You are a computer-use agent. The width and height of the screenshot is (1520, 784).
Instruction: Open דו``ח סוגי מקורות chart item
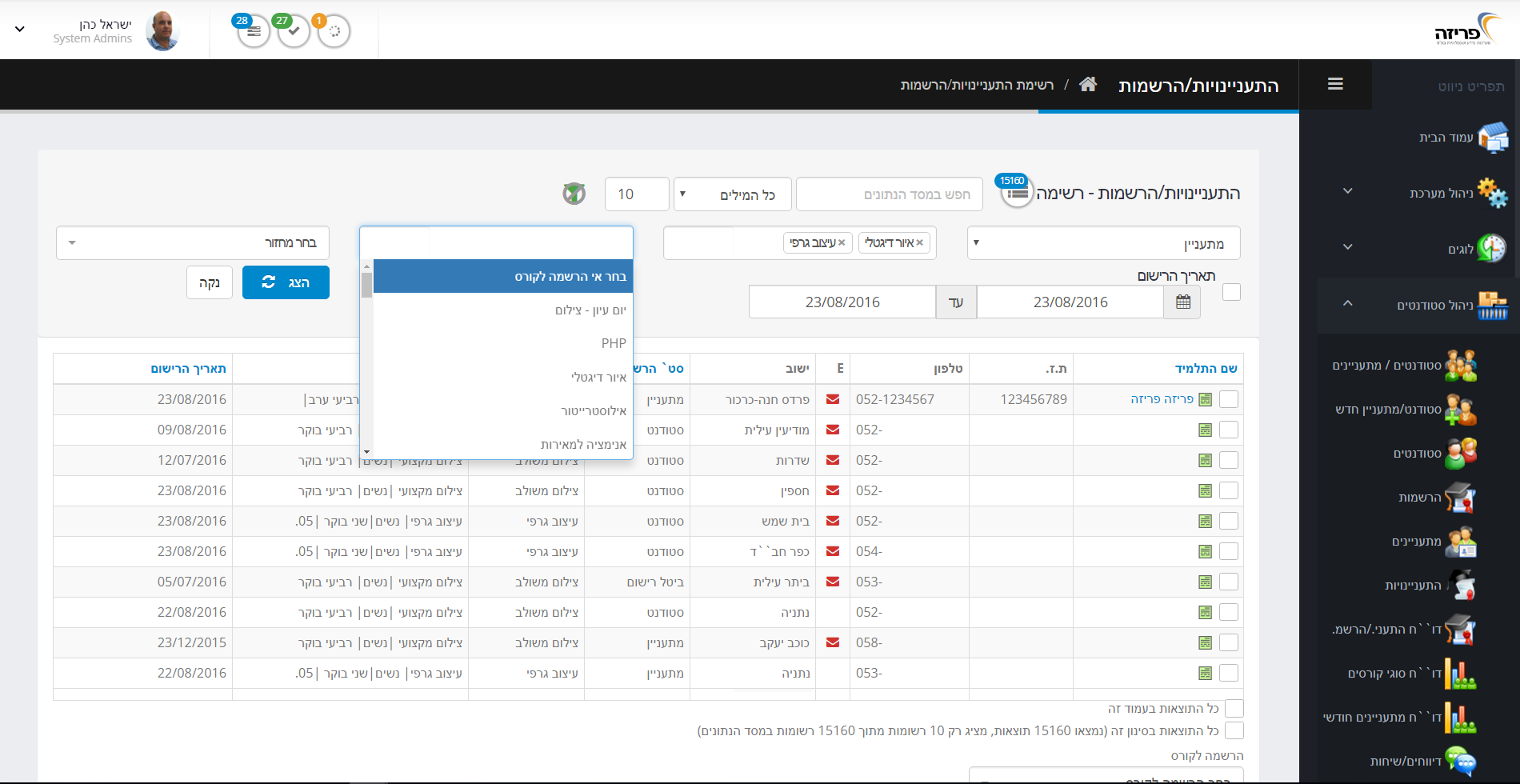point(1413,673)
